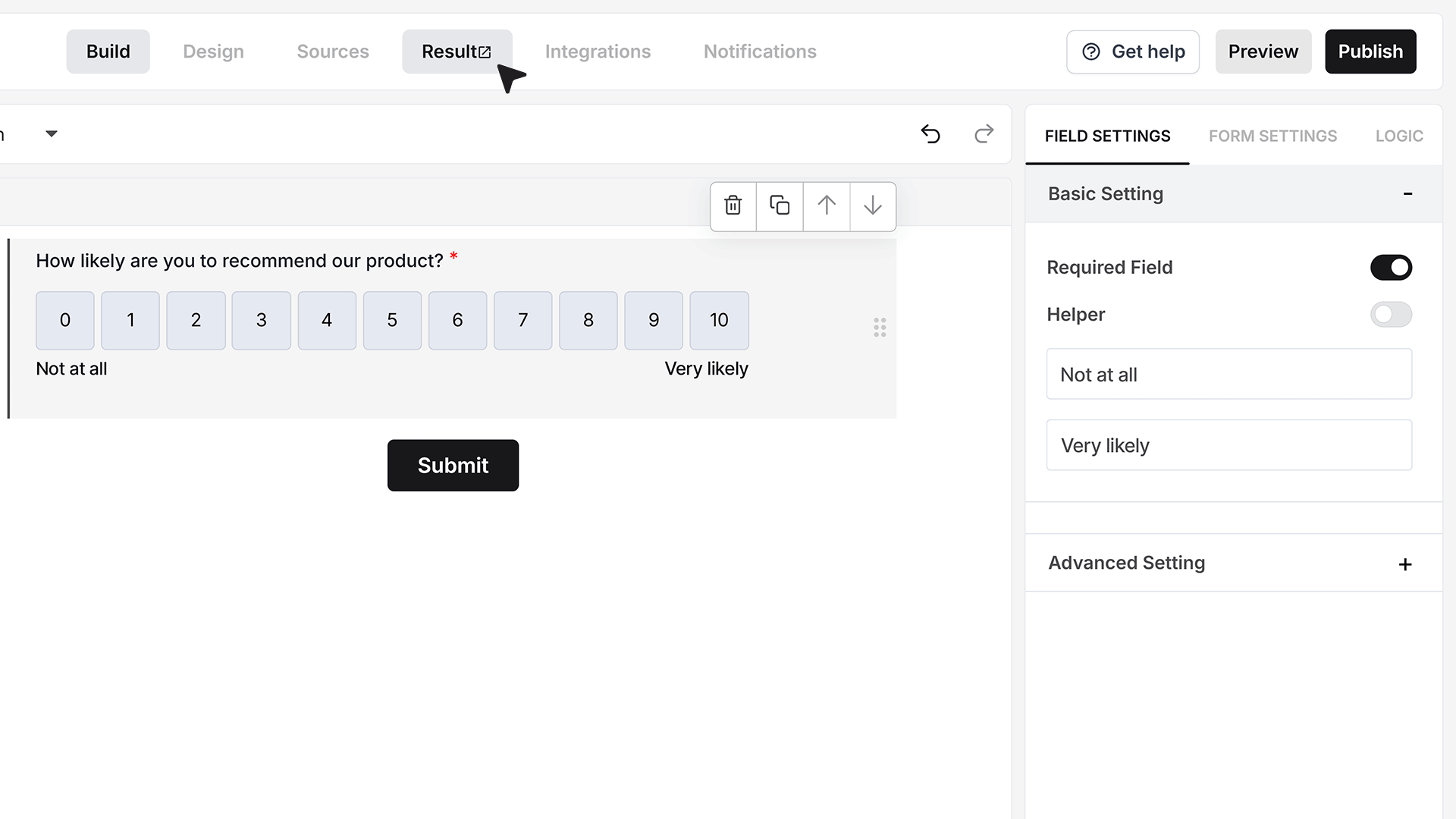Open Get help with question icon
This screenshot has height=819, width=1456.
pos(1133,52)
